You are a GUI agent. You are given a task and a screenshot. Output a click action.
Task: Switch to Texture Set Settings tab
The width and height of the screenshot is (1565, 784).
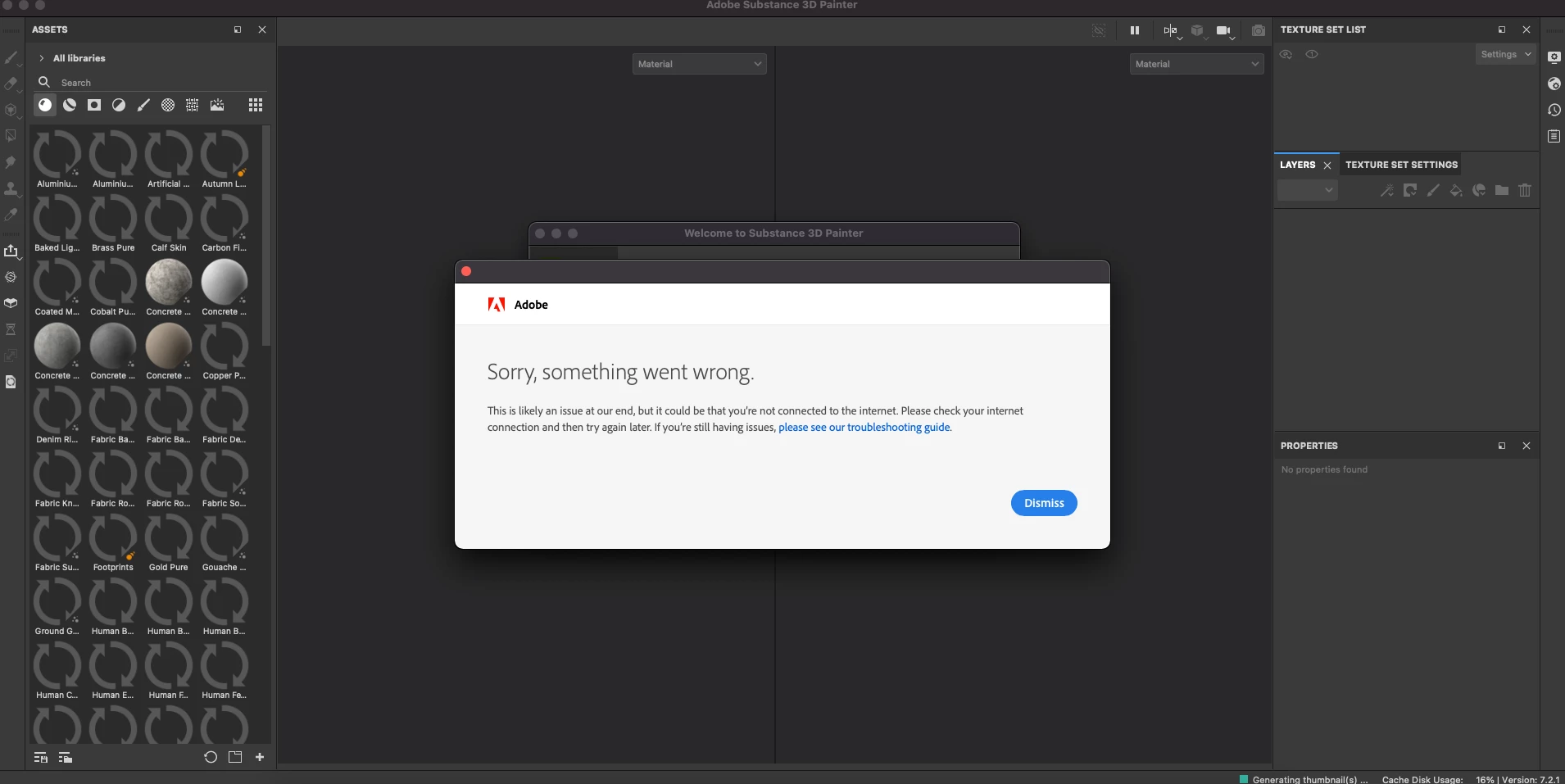1401,165
